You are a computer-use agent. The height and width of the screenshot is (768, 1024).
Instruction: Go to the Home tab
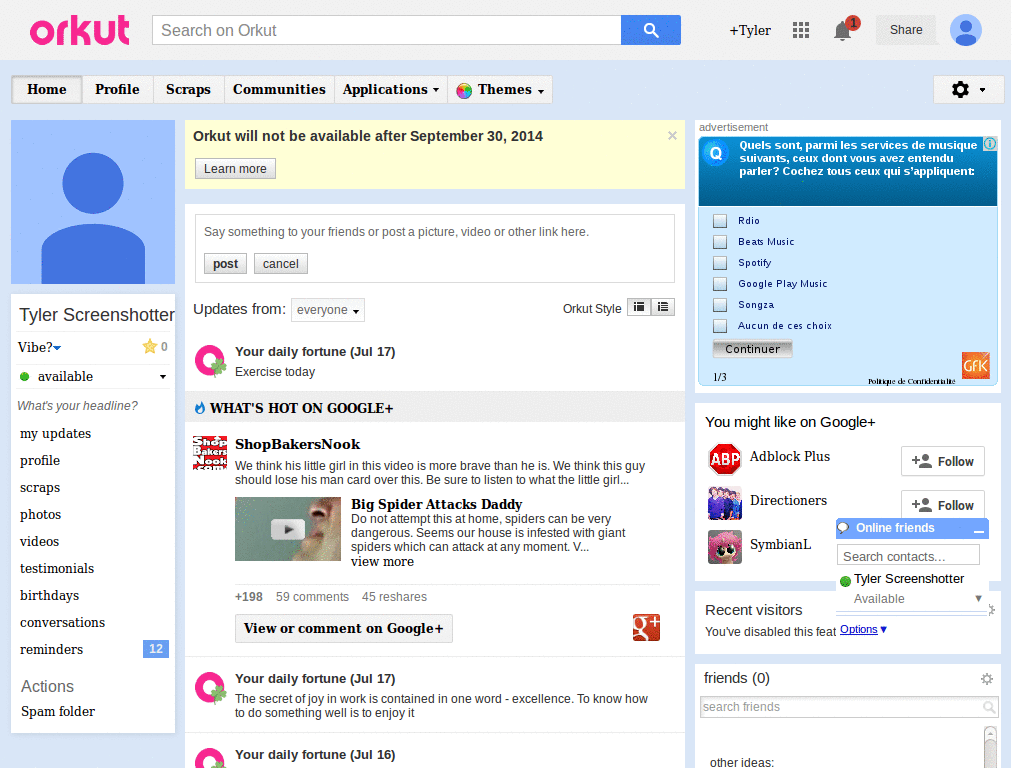[x=46, y=89]
